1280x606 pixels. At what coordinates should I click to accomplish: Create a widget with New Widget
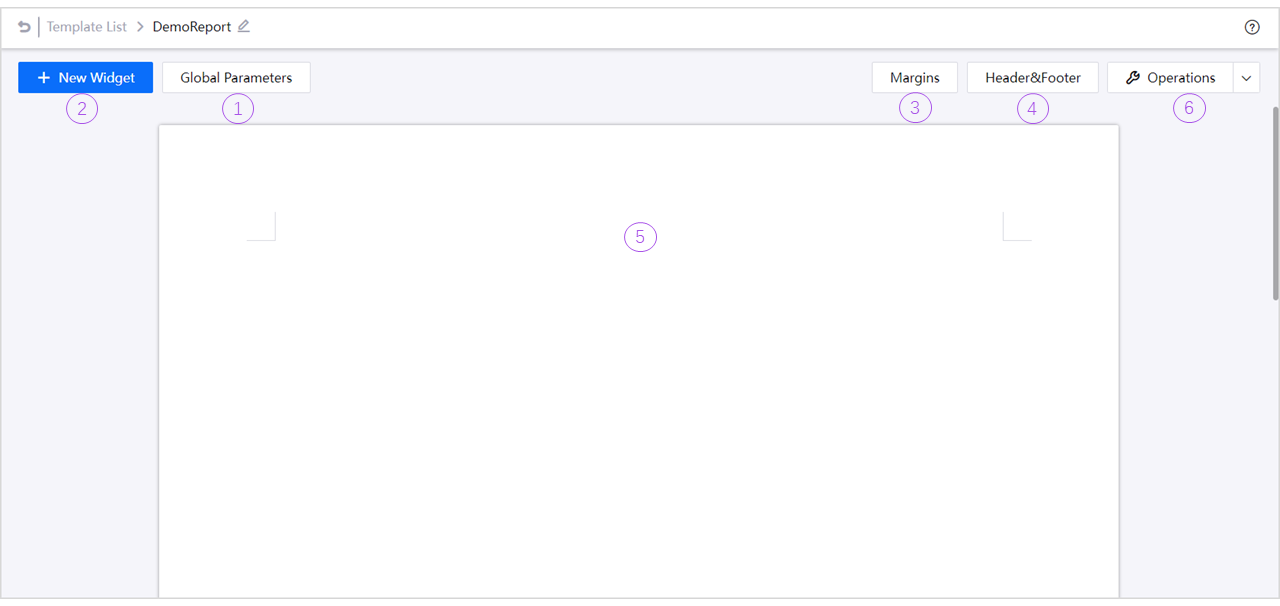coord(85,77)
